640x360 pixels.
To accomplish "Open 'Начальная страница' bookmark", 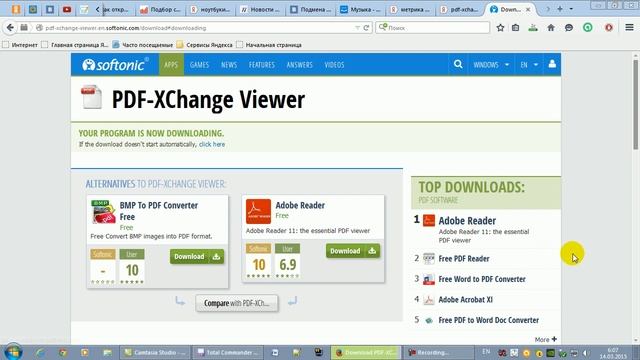I will [269, 44].
